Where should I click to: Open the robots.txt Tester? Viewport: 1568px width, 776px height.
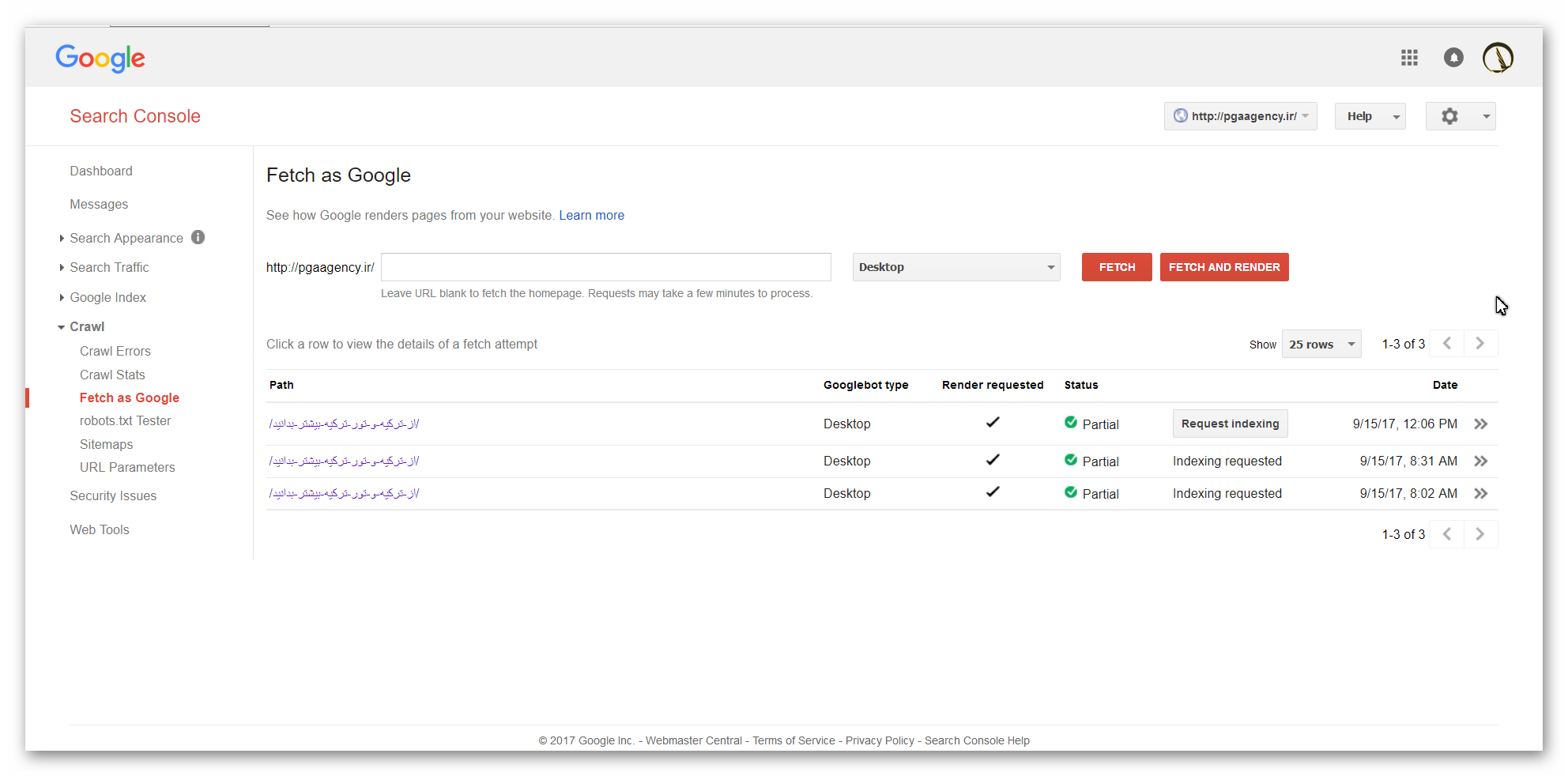[x=126, y=421]
